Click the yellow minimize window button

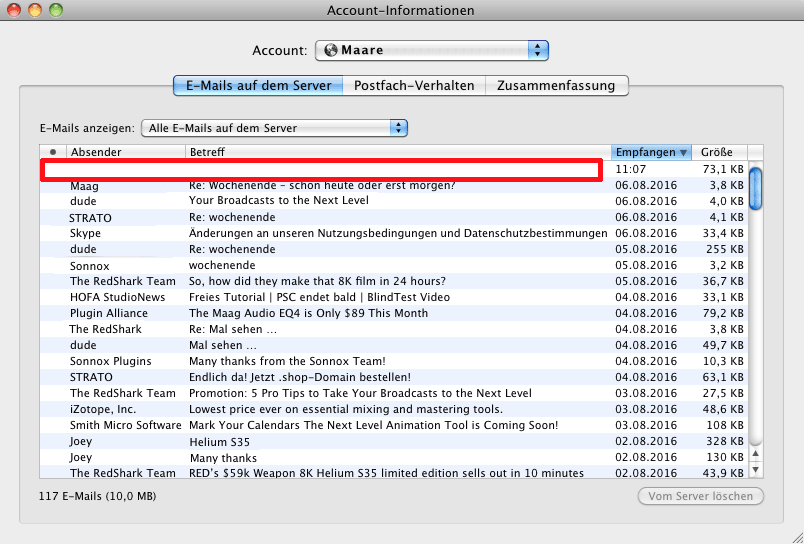coord(35,10)
